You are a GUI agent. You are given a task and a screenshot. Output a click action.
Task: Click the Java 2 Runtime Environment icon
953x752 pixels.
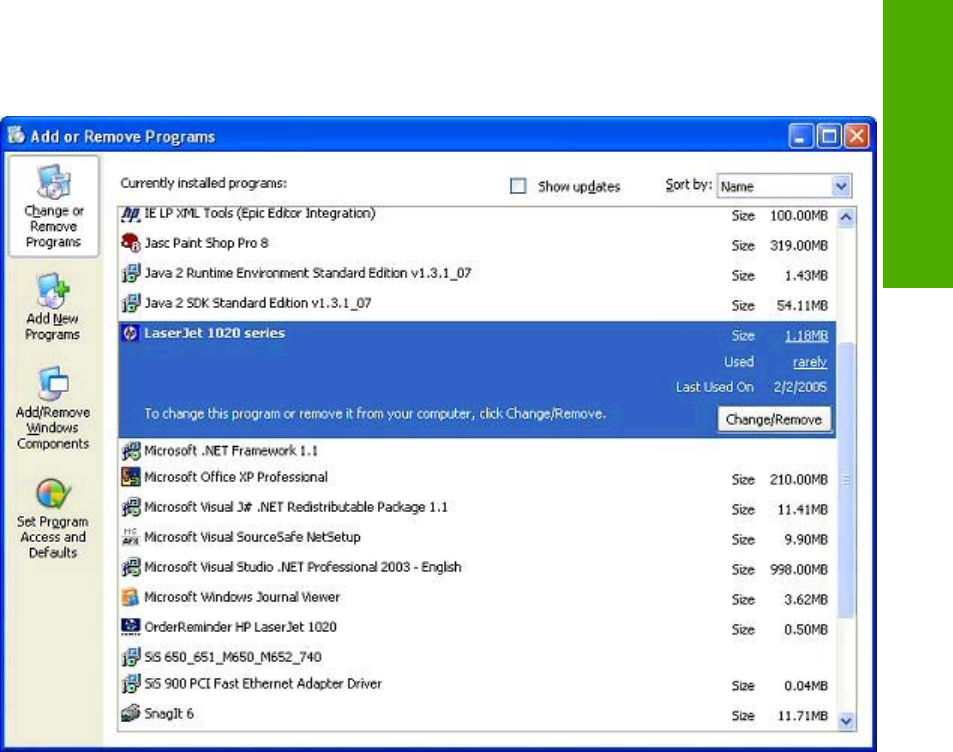131,274
